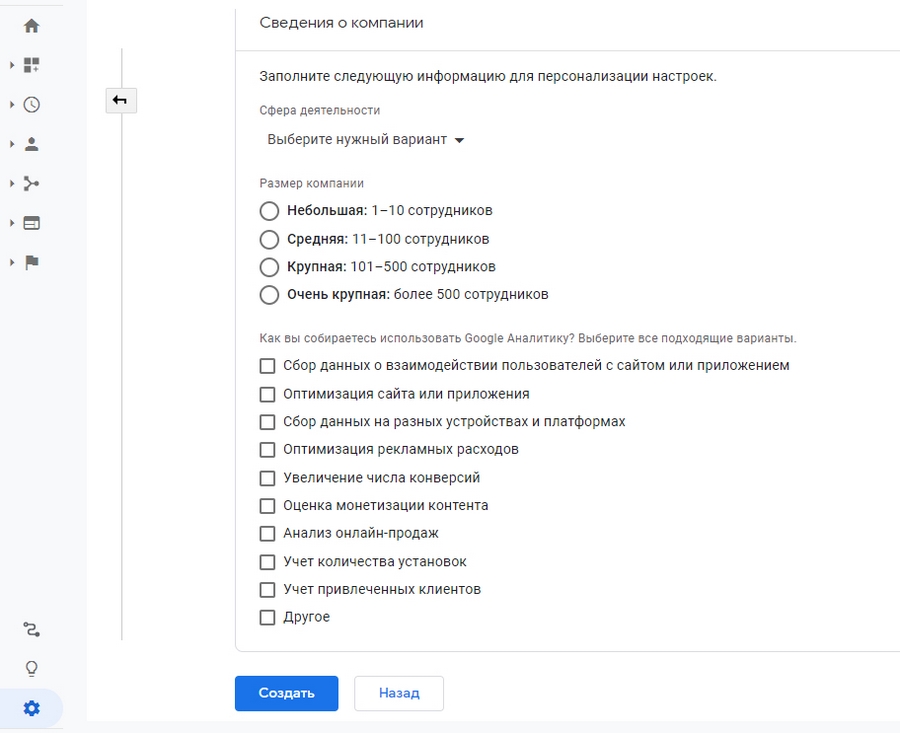Expand the Behavior section chevron
Screen dimensions: 900x733
tap(13, 222)
